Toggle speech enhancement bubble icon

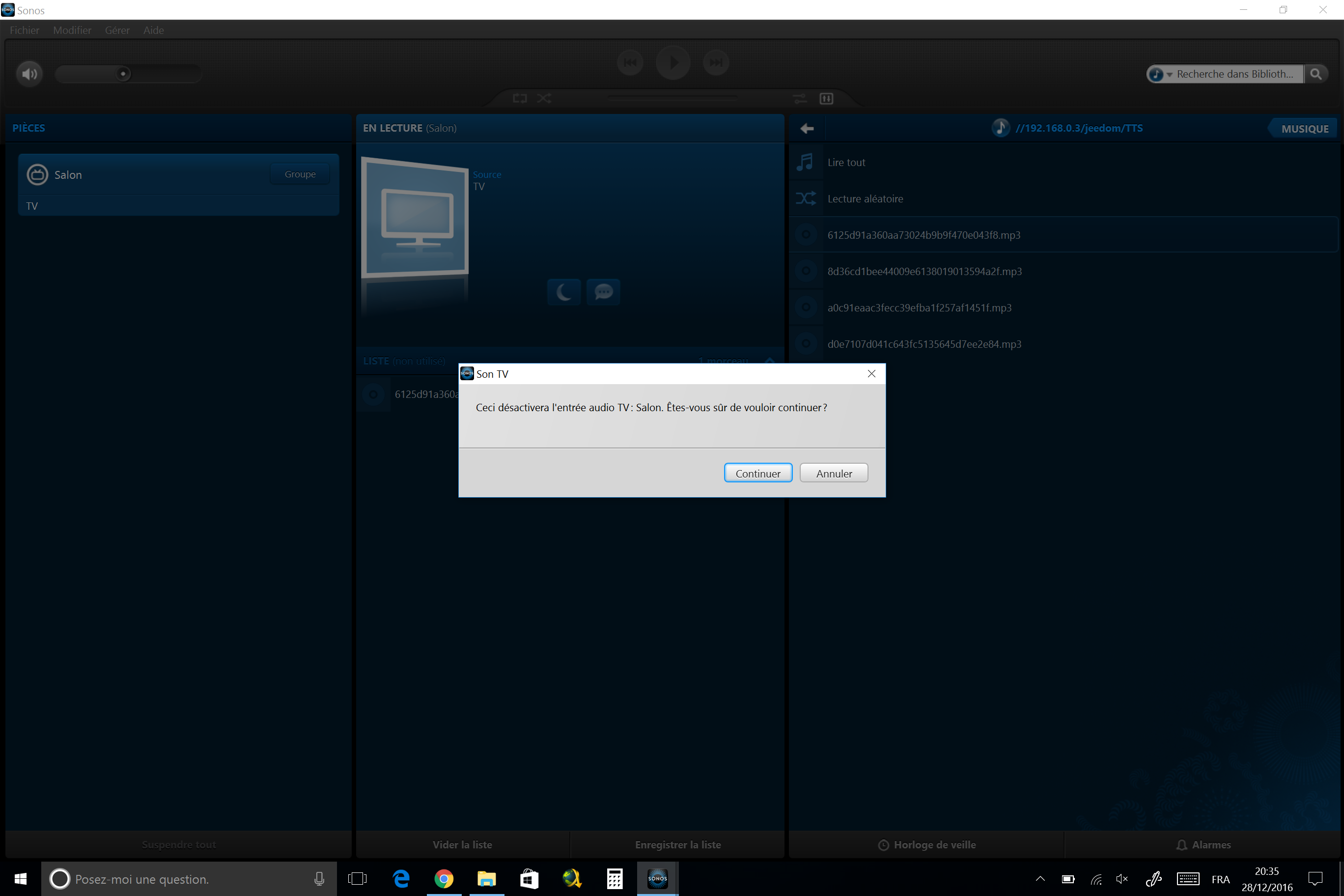click(603, 292)
